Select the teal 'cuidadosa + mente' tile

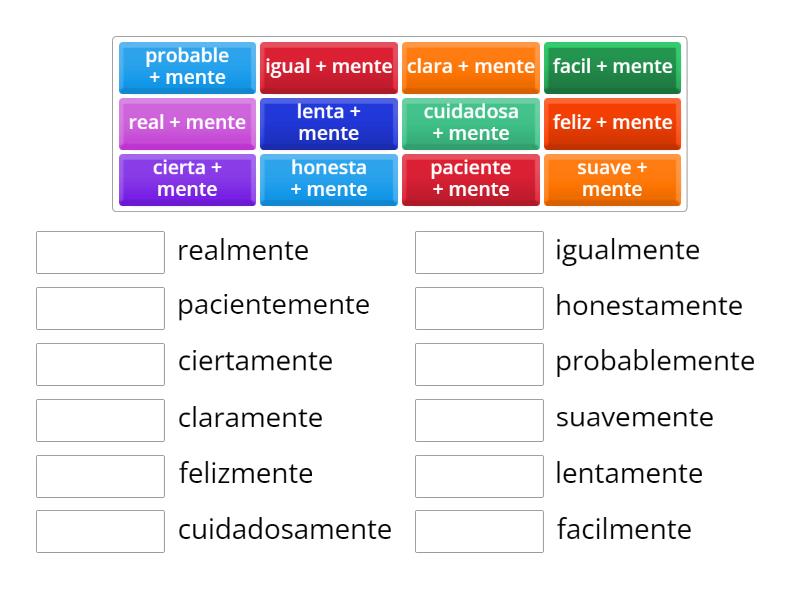click(470, 123)
